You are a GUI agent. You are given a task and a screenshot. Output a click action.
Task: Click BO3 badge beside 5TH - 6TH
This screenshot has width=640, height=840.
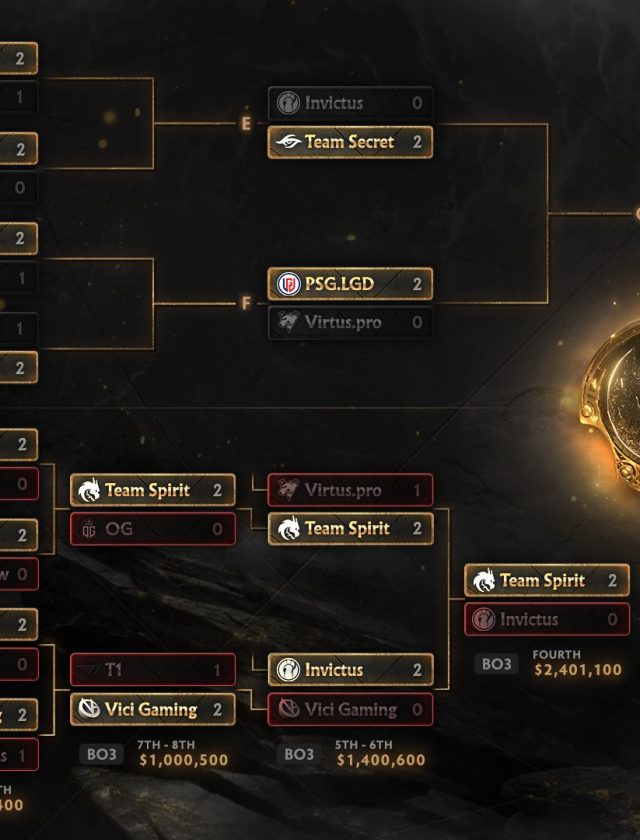[x=299, y=754]
